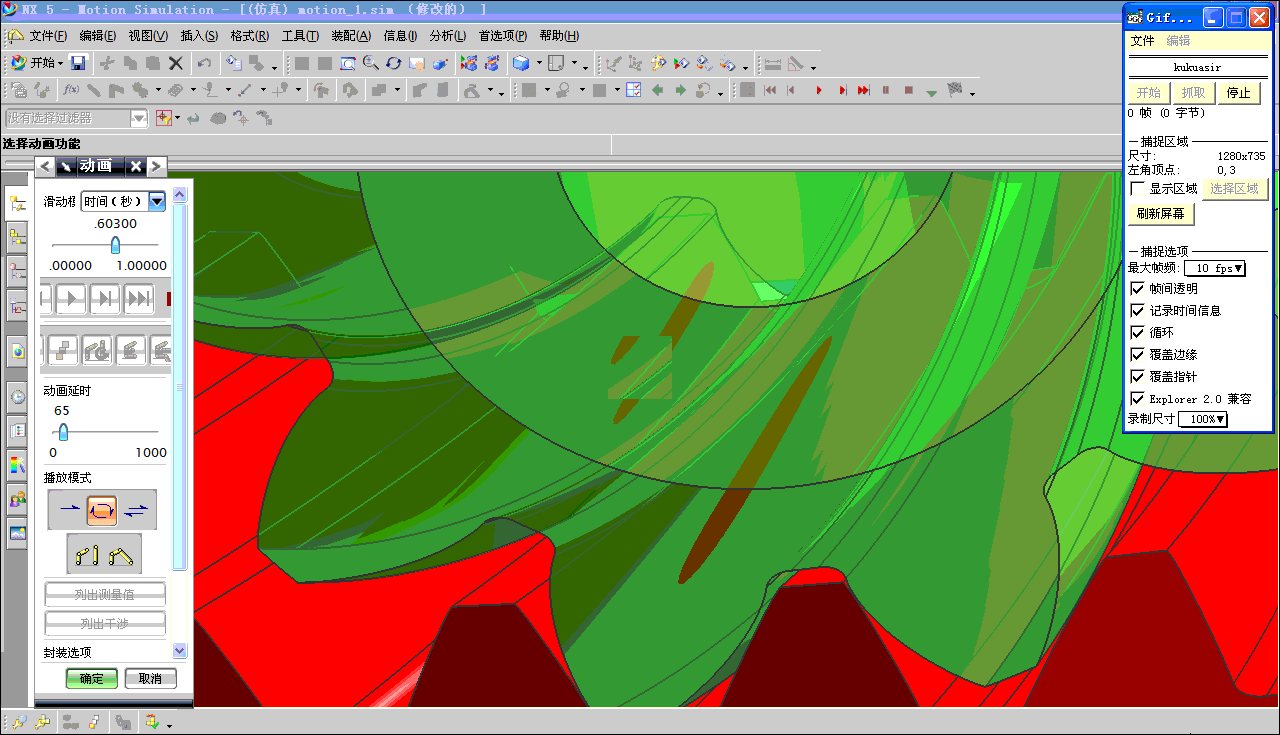Click the selection filter funnel icon
1280x735 pixels.
(x=164, y=118)
